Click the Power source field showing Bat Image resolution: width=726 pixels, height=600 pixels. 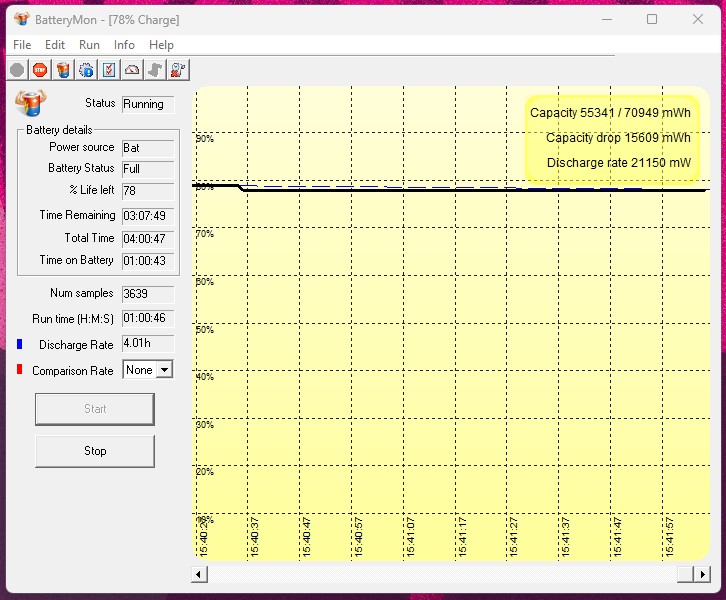click(148, 148)
